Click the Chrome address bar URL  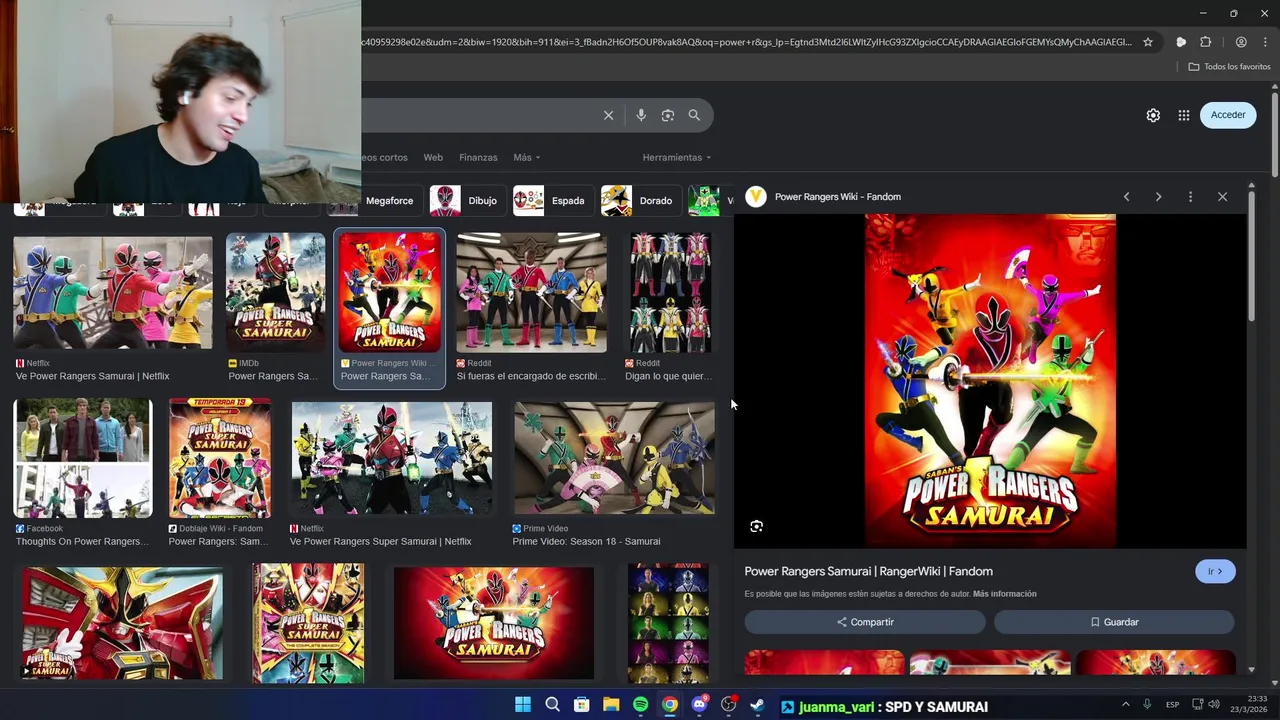(x=747, y=42)
